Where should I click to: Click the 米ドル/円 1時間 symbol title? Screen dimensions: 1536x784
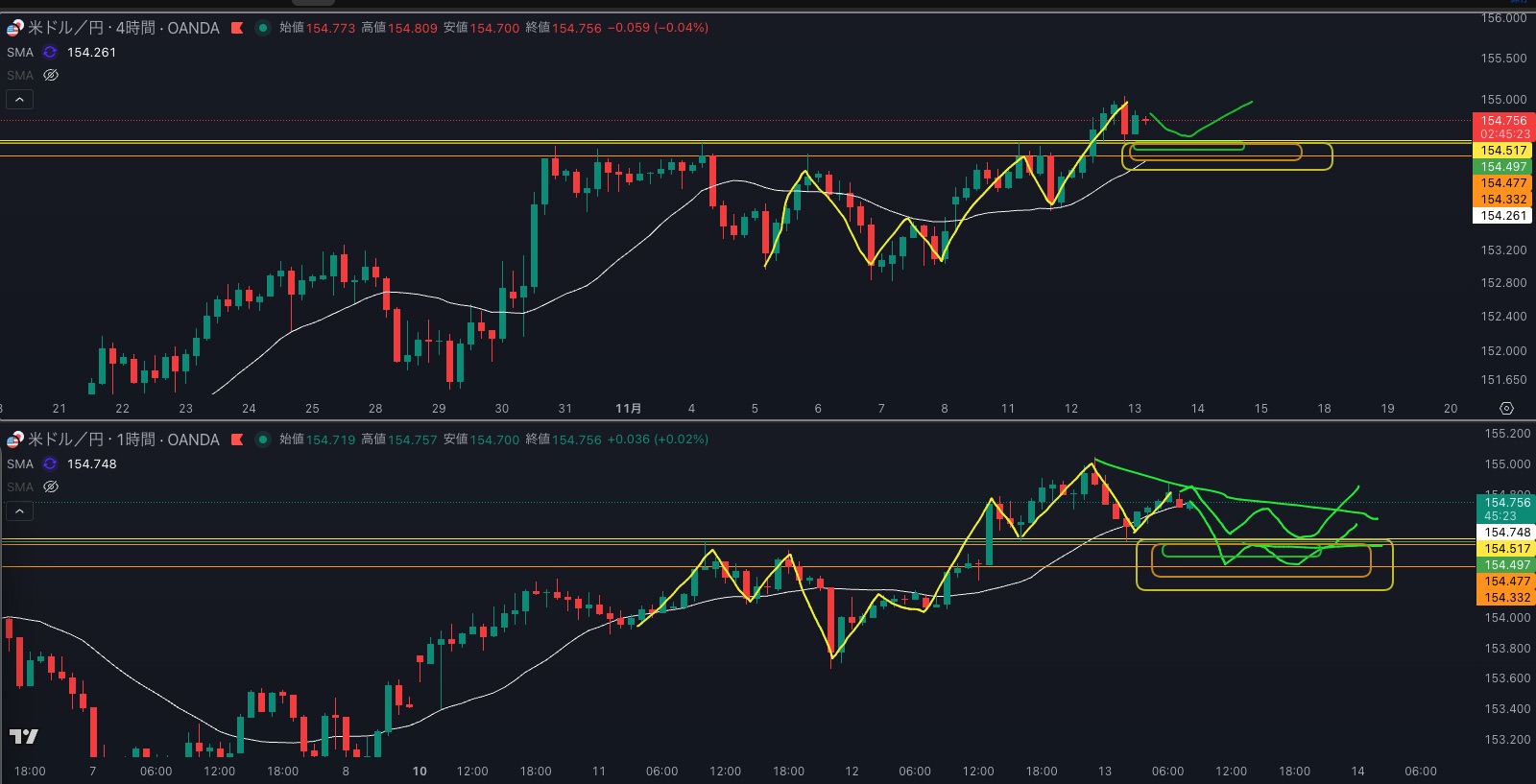tap(123, 440)
